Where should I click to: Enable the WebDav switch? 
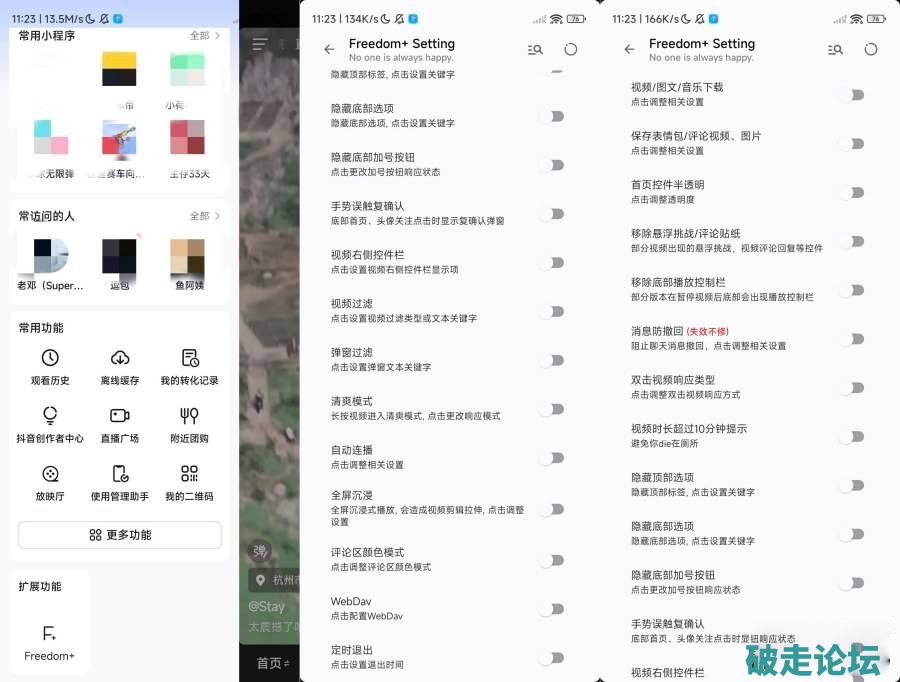[x=552, y=609]
